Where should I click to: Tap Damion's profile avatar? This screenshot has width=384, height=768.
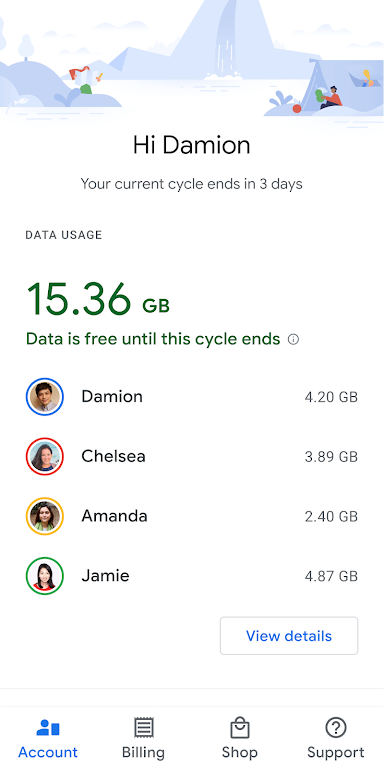coord(45,397)
